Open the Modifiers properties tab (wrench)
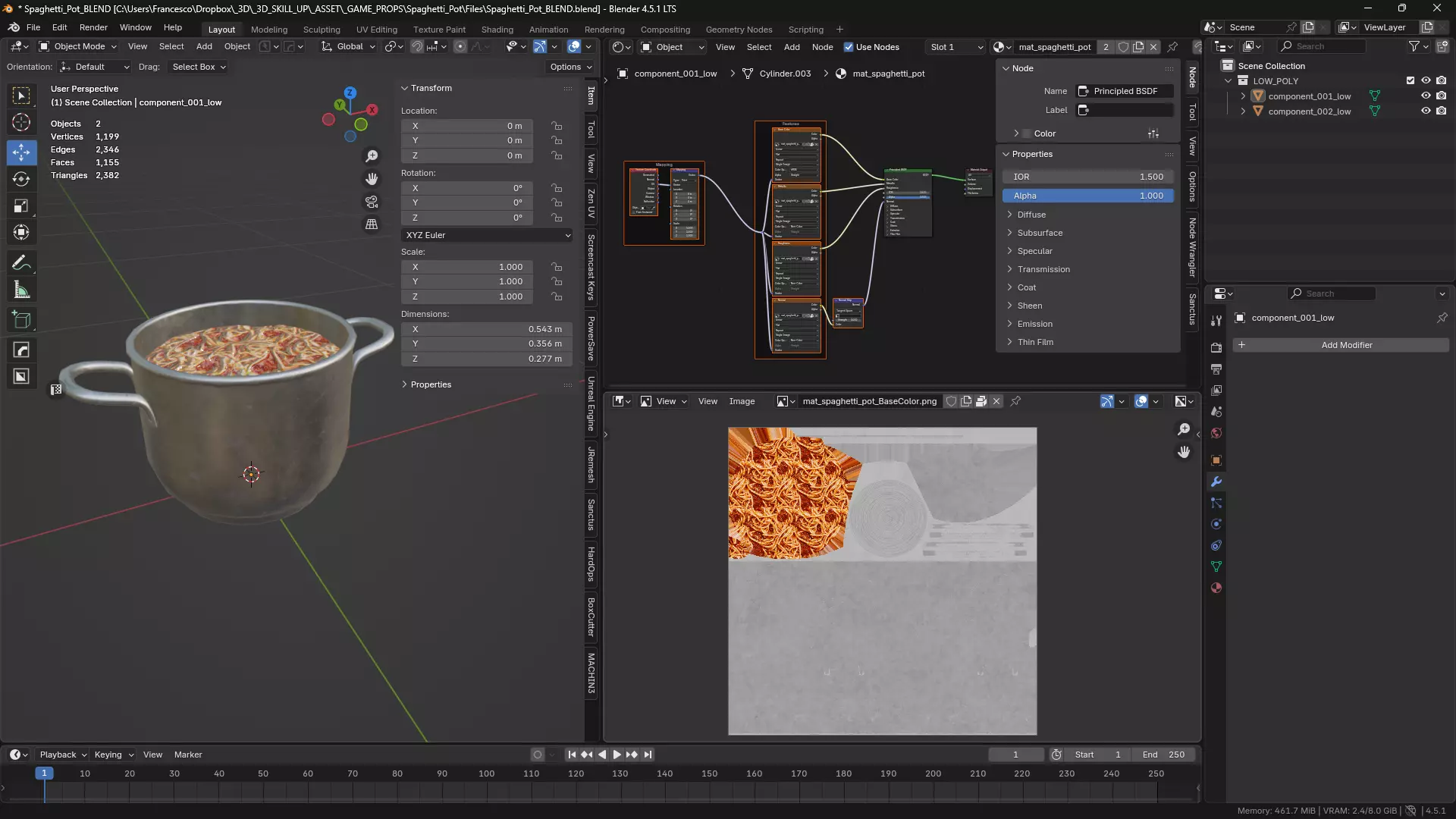Image resolution: width=1456 pixels, height=819 pixels. tap(1216, 482)
